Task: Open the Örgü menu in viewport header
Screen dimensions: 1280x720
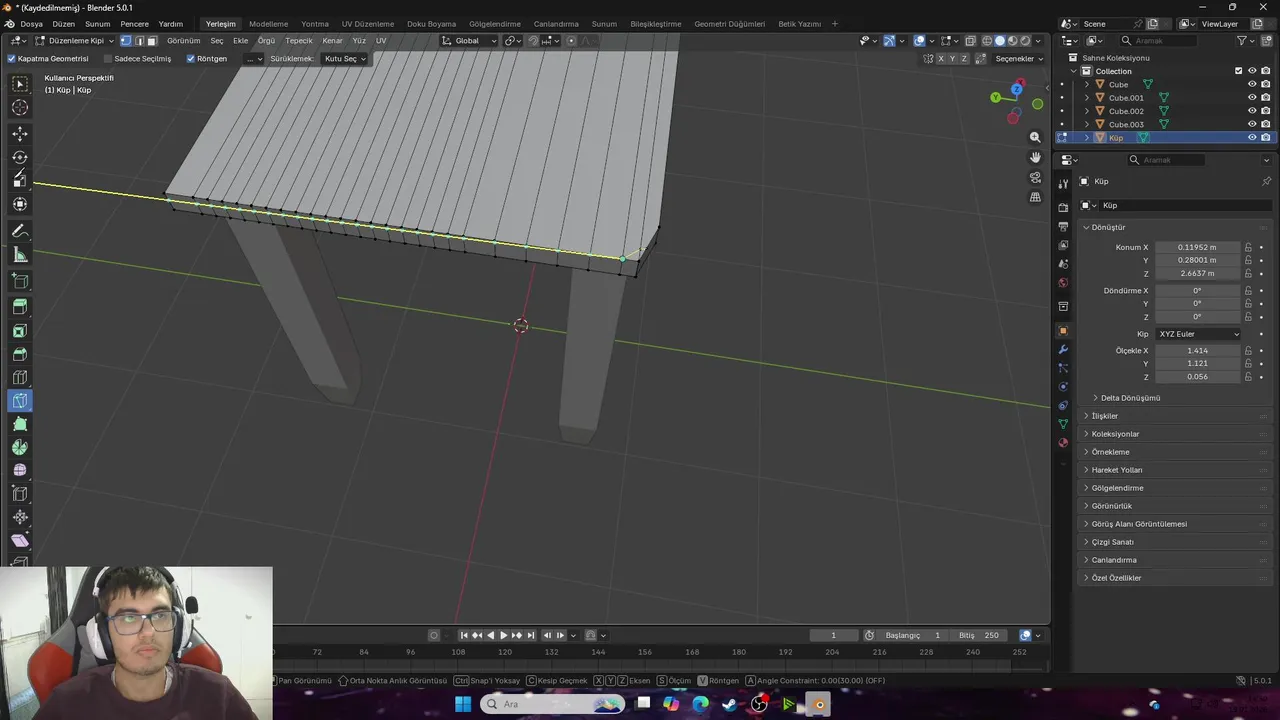Action: [266, 41]
